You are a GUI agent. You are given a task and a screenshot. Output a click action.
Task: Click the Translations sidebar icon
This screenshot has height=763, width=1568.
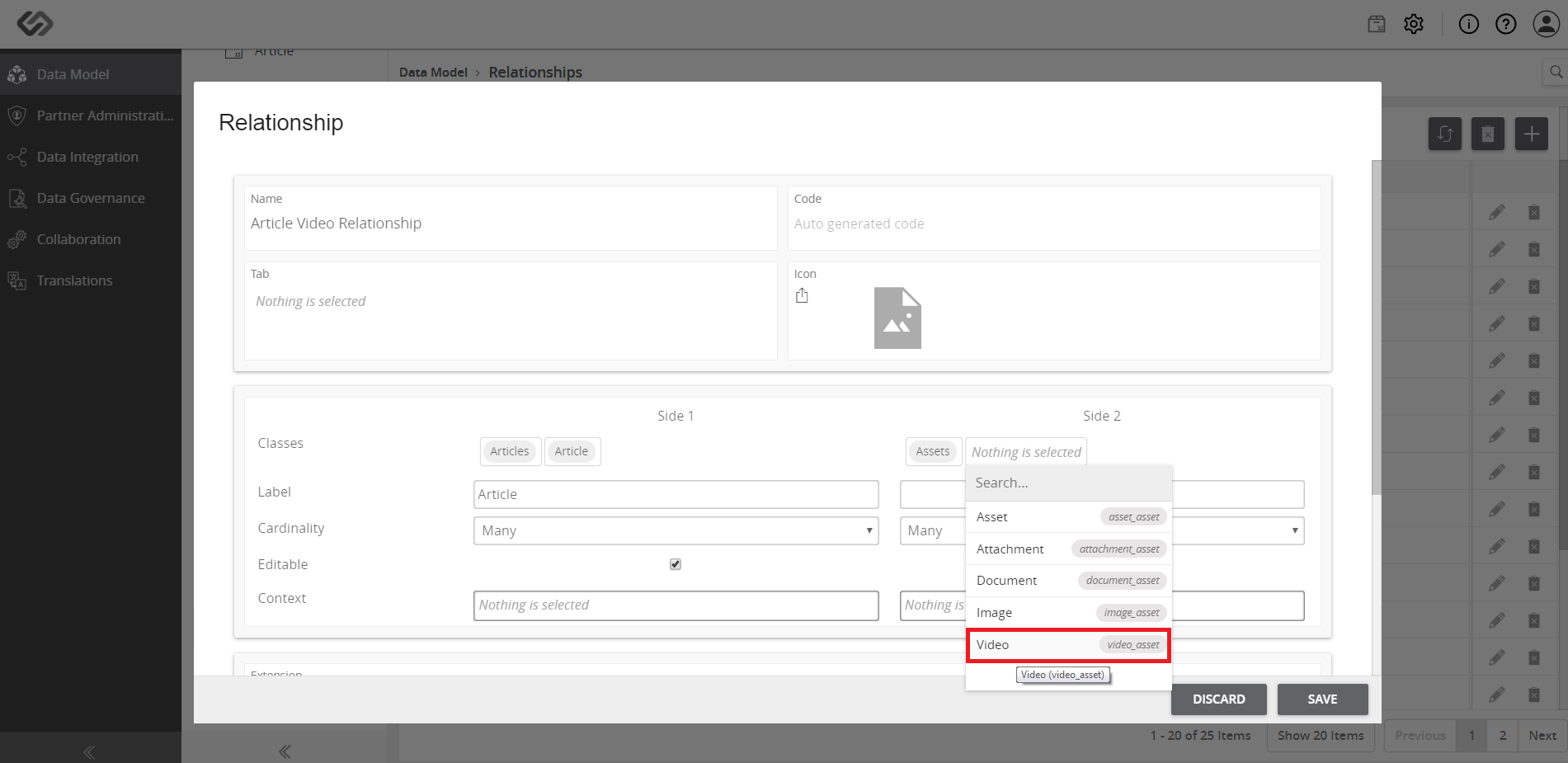click(x=17, y=280)
